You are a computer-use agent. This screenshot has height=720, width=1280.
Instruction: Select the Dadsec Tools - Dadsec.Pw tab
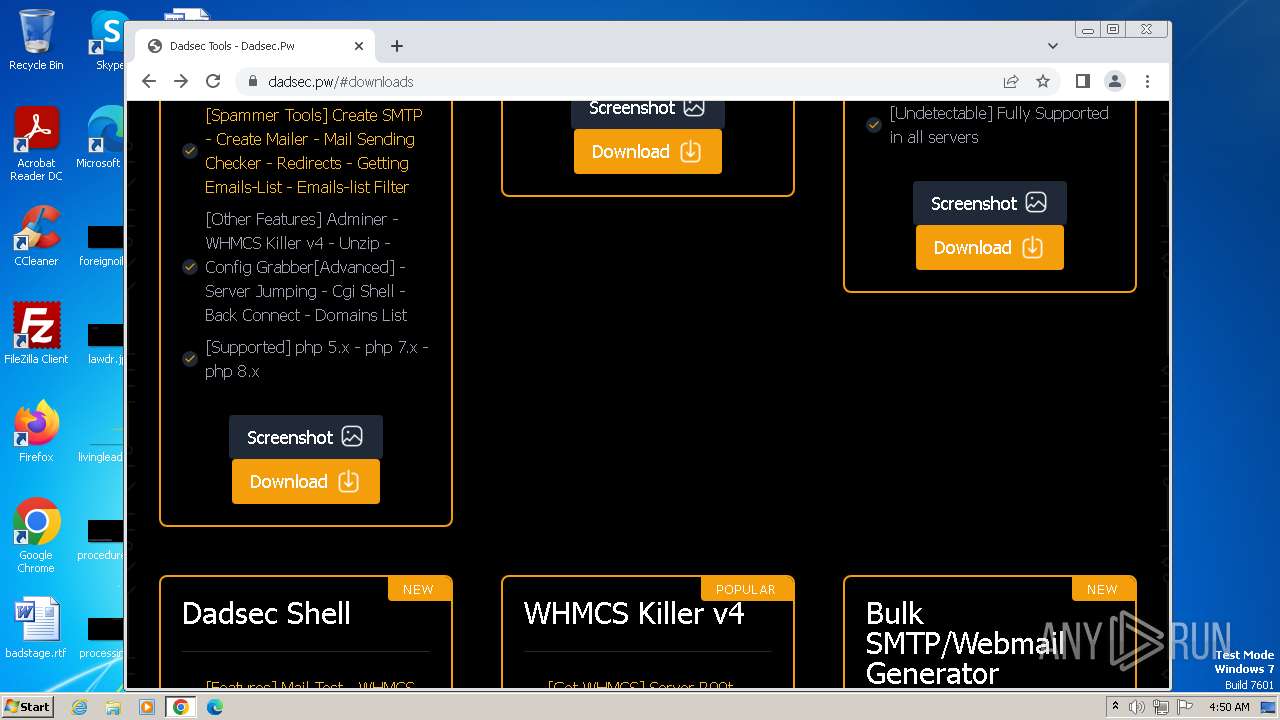256,46
